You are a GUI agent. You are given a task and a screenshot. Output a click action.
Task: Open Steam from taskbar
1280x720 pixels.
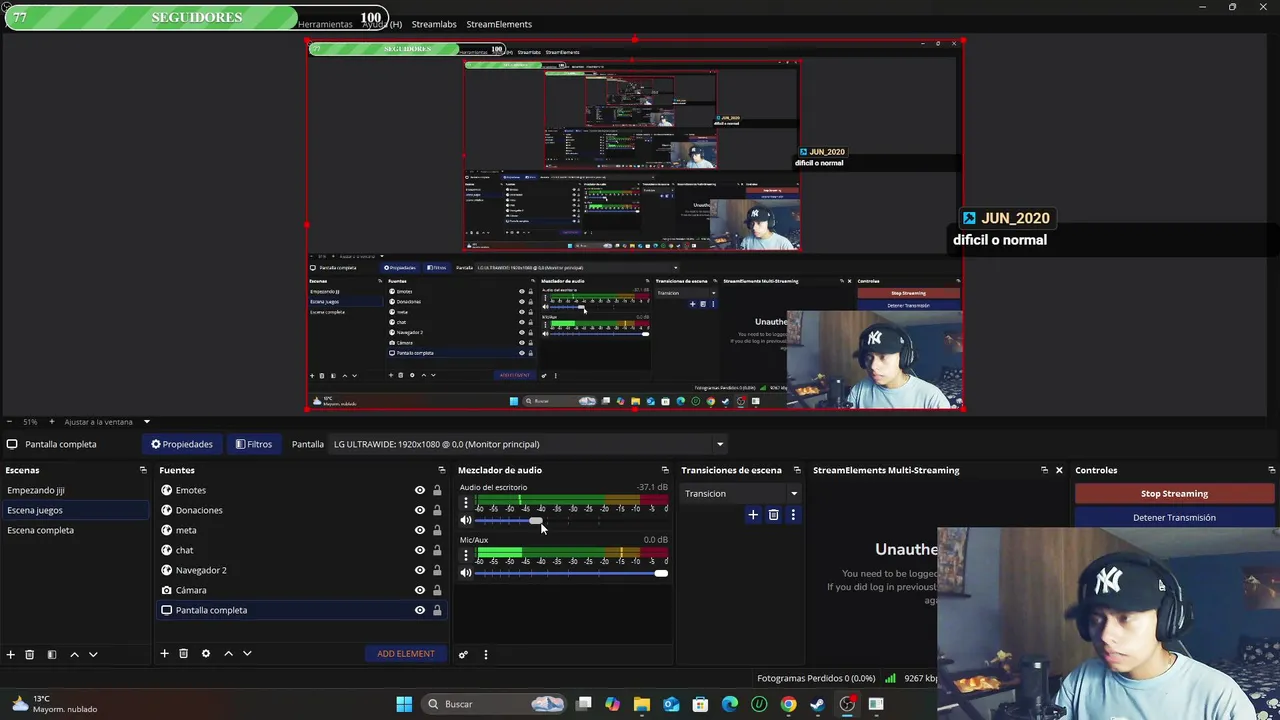(817, 704)
